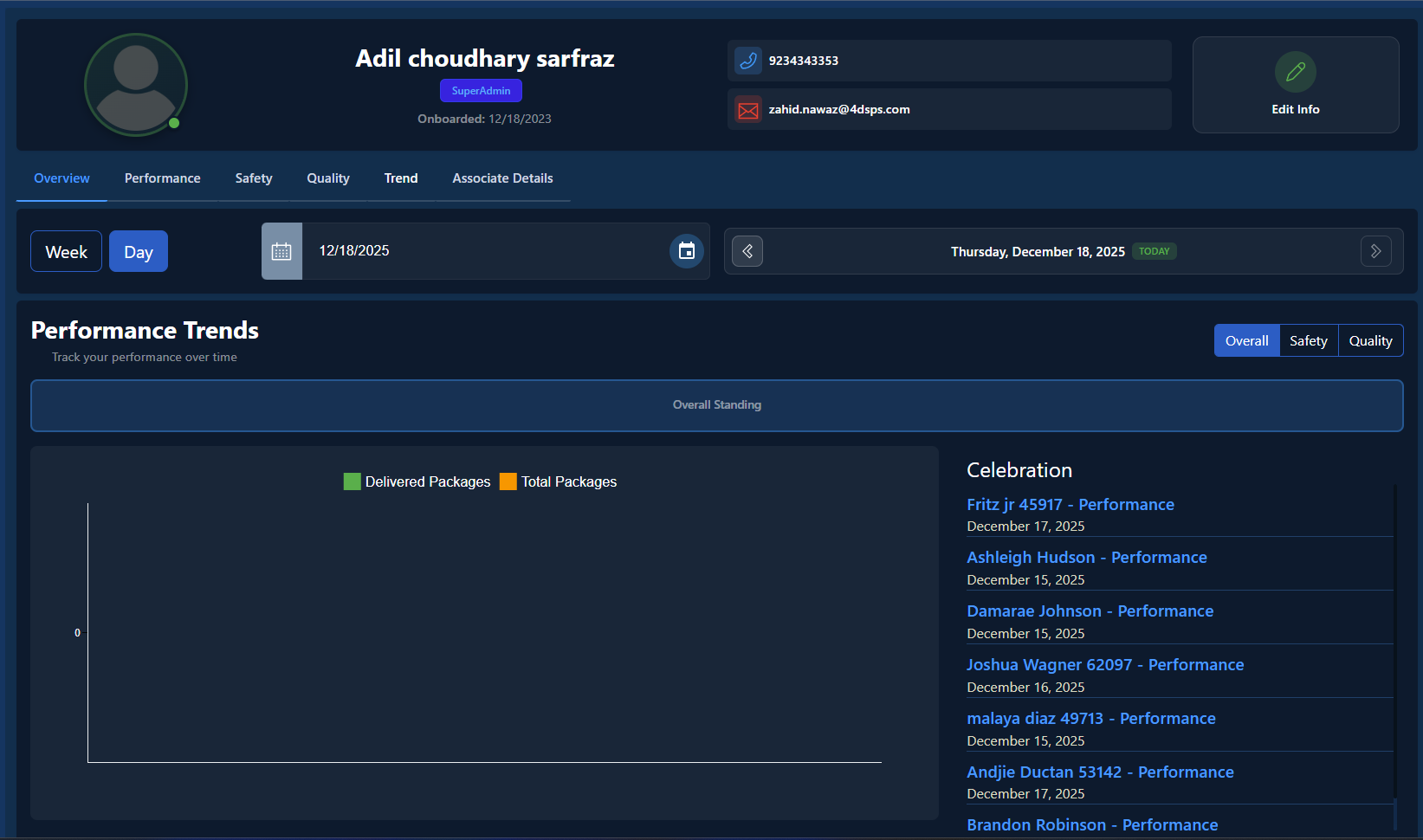Select the Safety trend filter
Viewport: 1423px width, 840px height.
click(1308, 341)
